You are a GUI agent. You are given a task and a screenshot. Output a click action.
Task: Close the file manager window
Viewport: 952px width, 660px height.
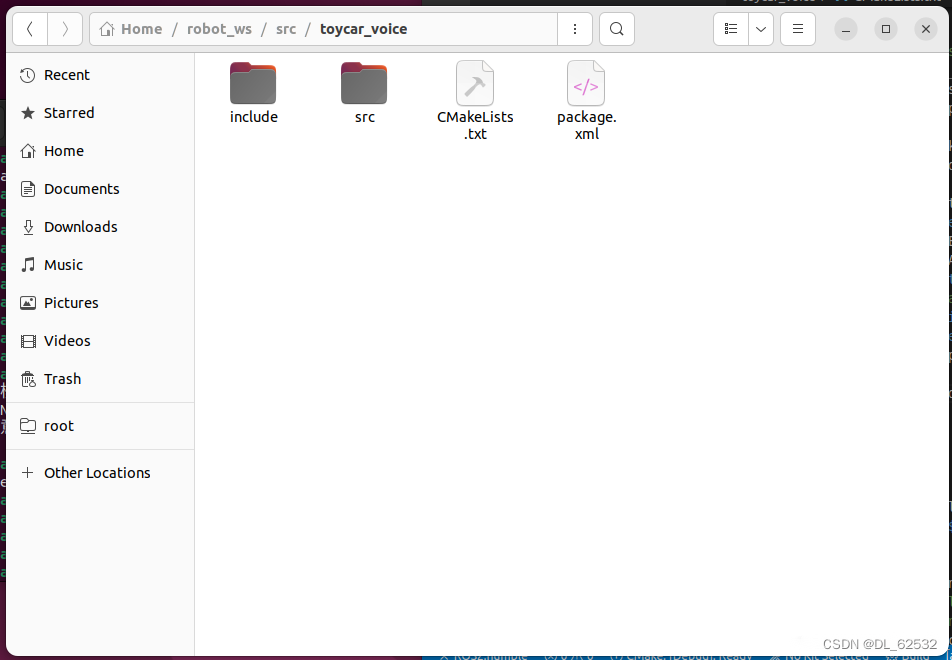[x=926, y=29]
